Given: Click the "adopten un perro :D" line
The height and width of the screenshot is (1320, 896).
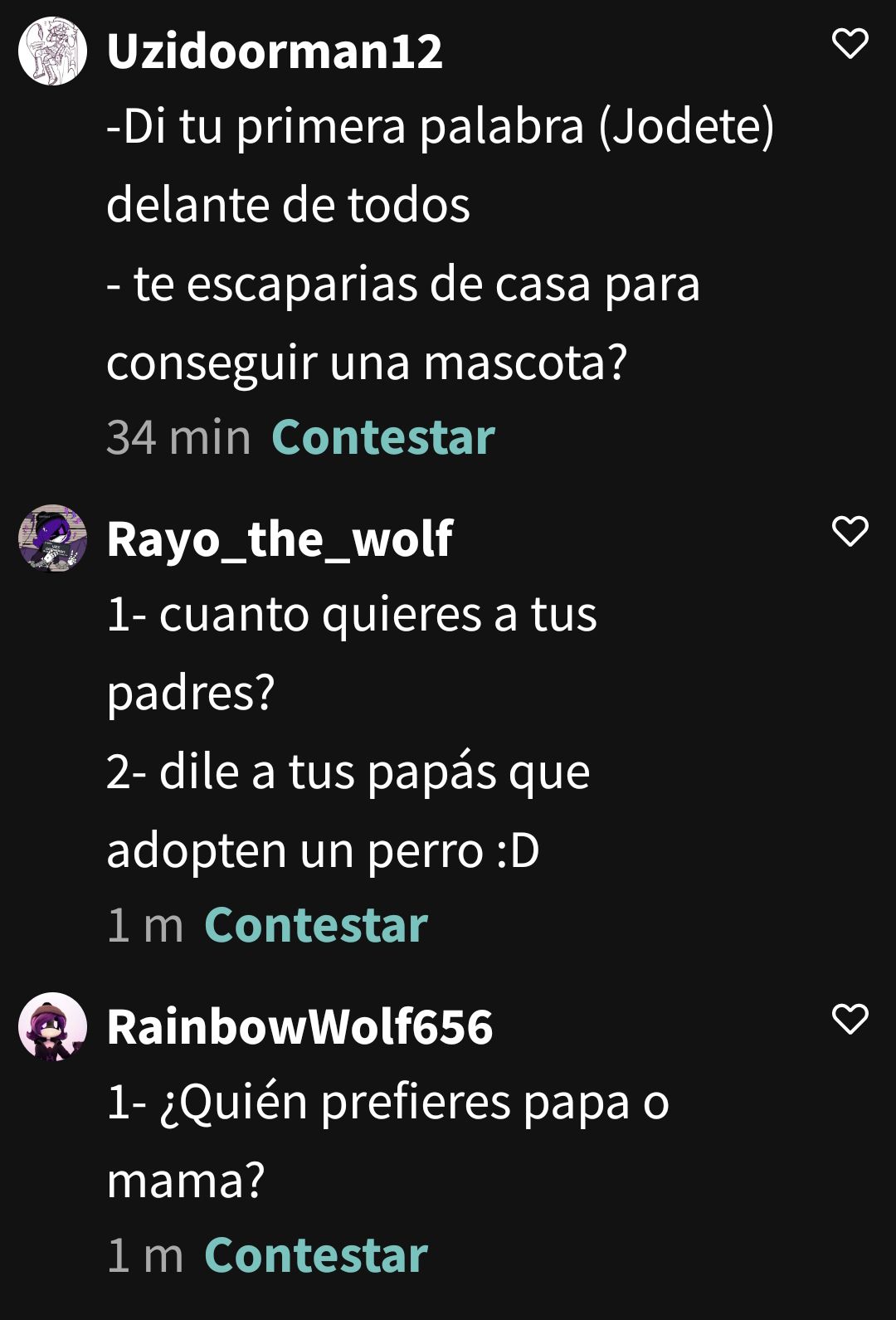Looking at the screenshot, I should [x=323, y=852].
